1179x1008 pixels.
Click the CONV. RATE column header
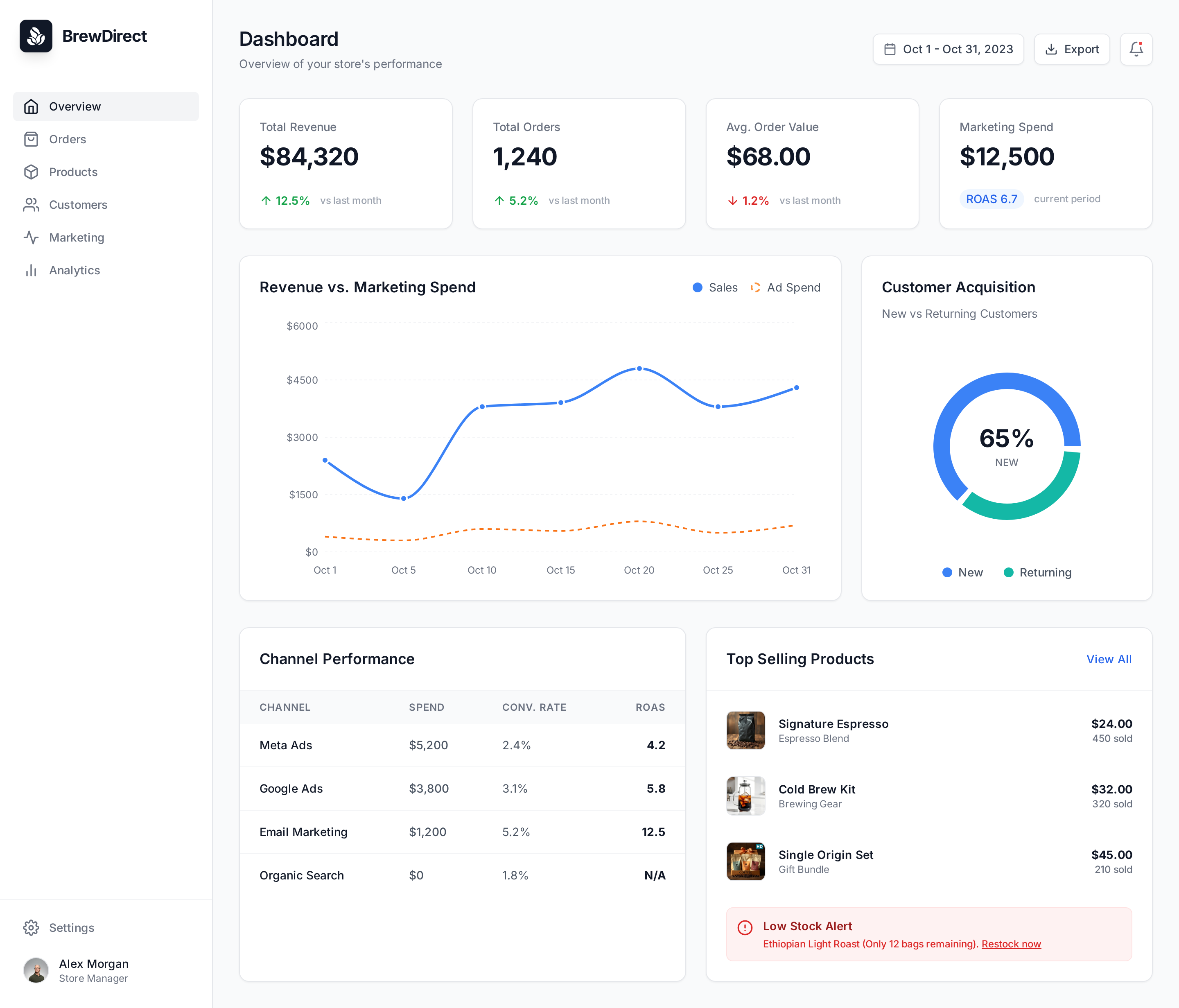(534, 707)
